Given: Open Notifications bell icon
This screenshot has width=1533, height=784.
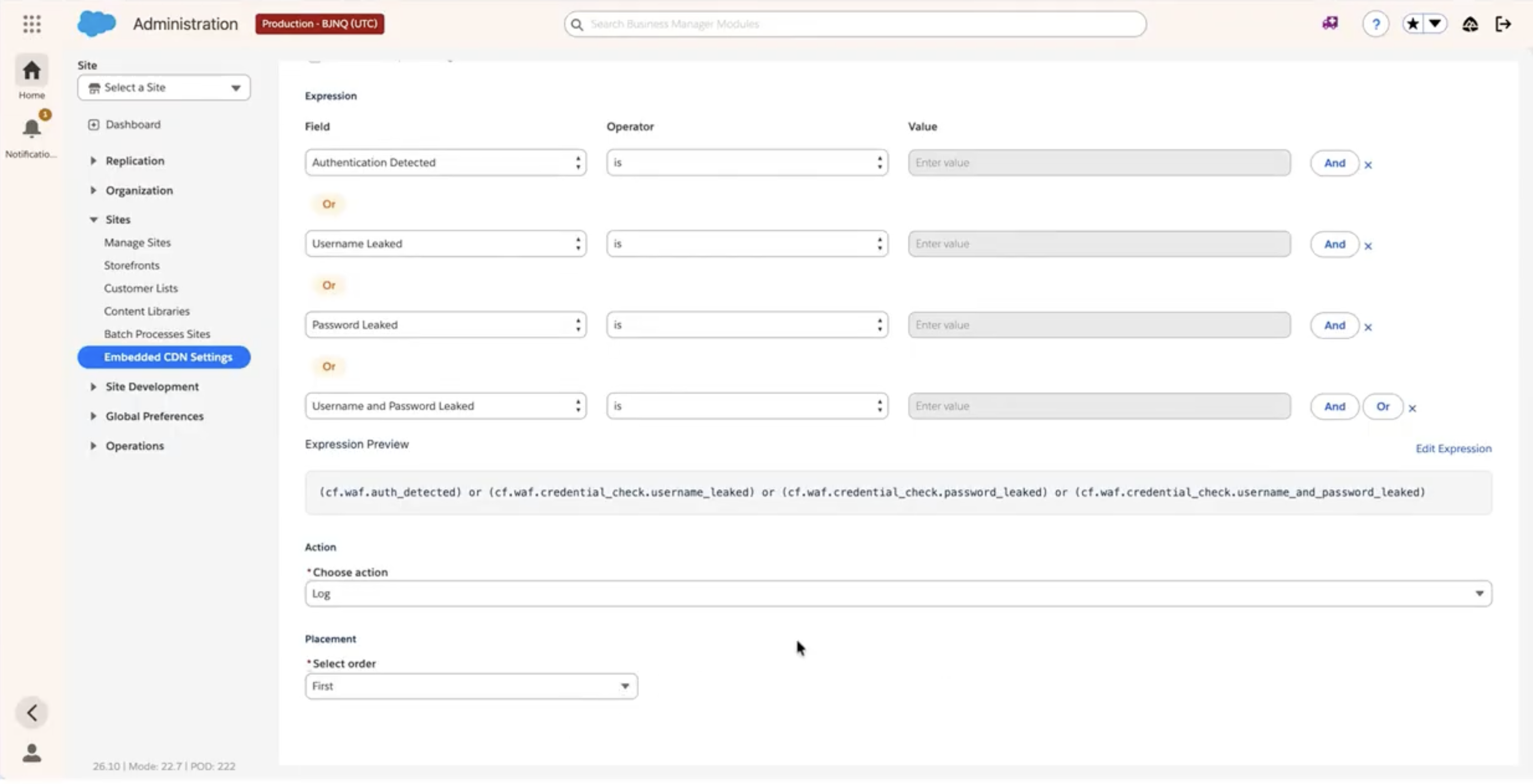Looking at the screenshot, I should [31, 128].
